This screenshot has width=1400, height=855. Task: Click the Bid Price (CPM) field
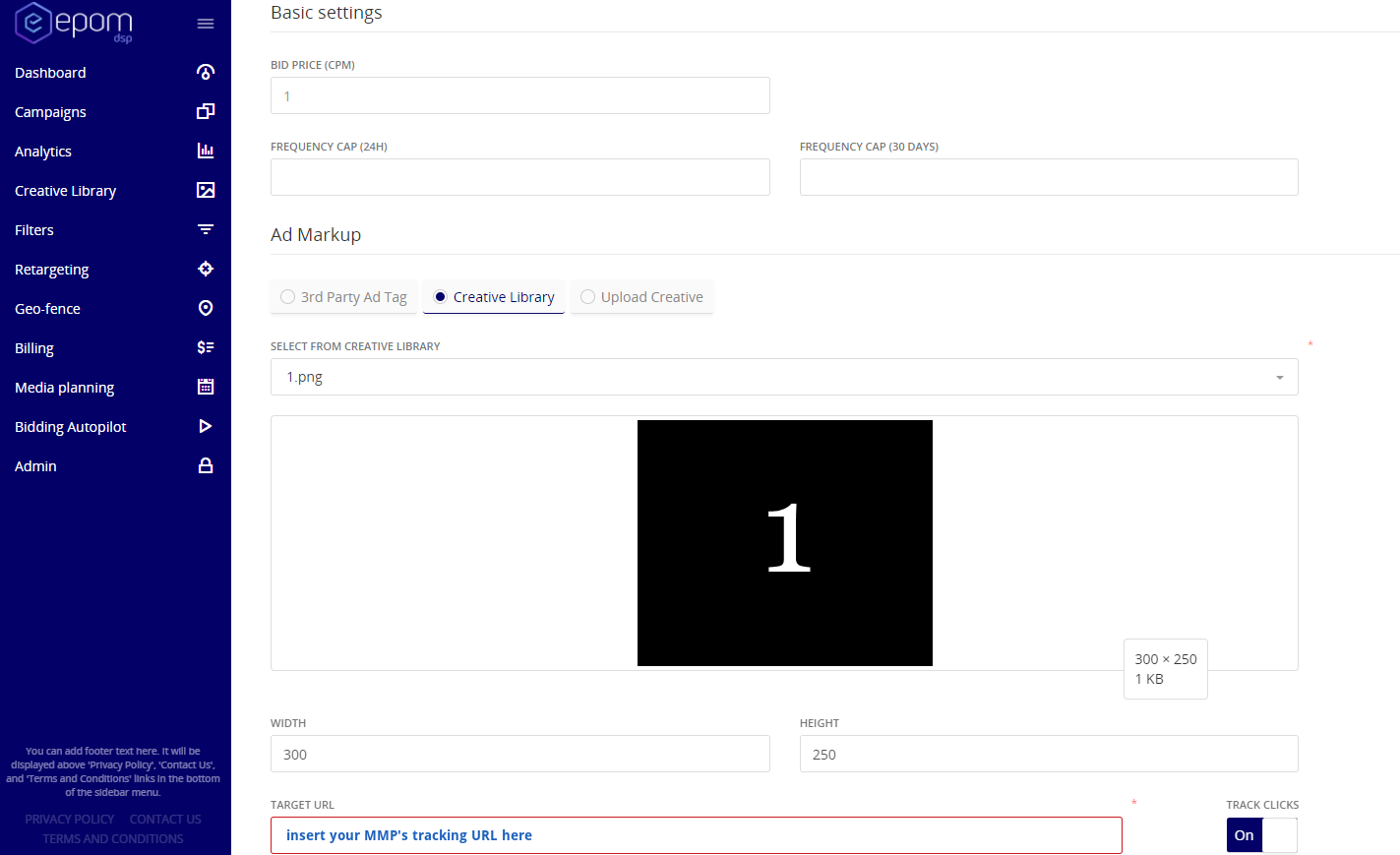(520, 95)
